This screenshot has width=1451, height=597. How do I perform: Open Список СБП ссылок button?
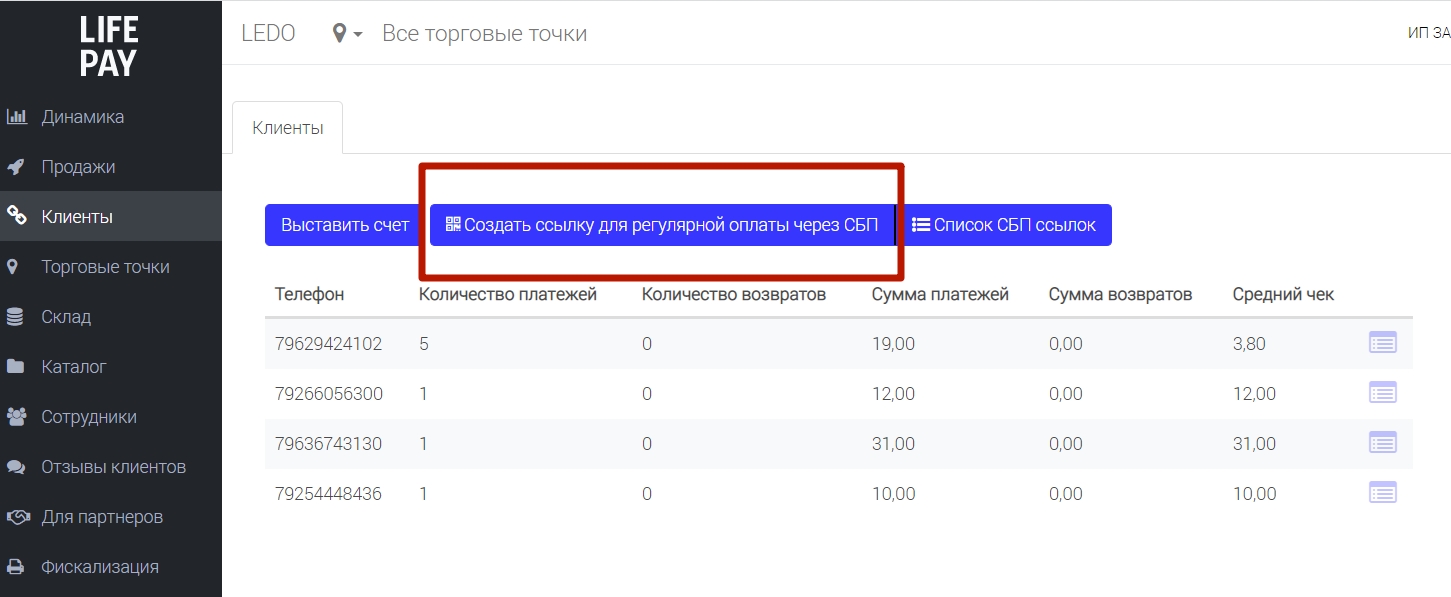[x=1004, y=225]
